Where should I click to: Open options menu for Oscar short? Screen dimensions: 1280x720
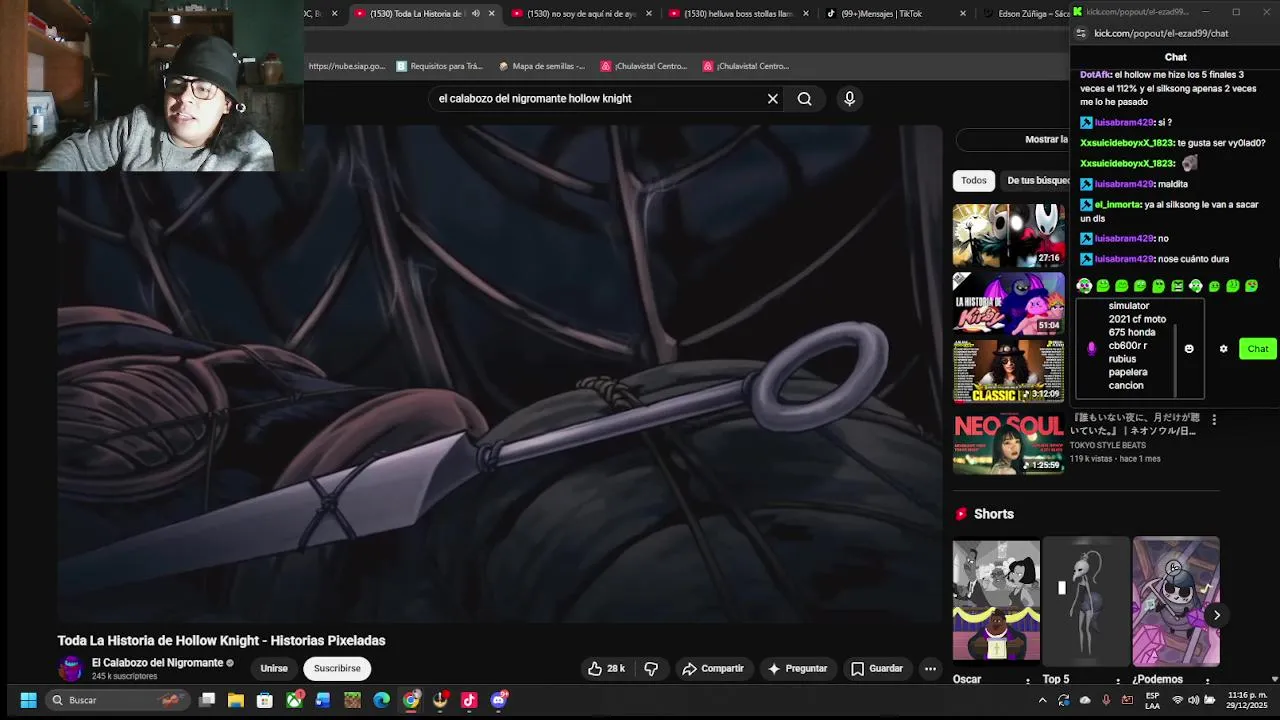[1027, 681]
